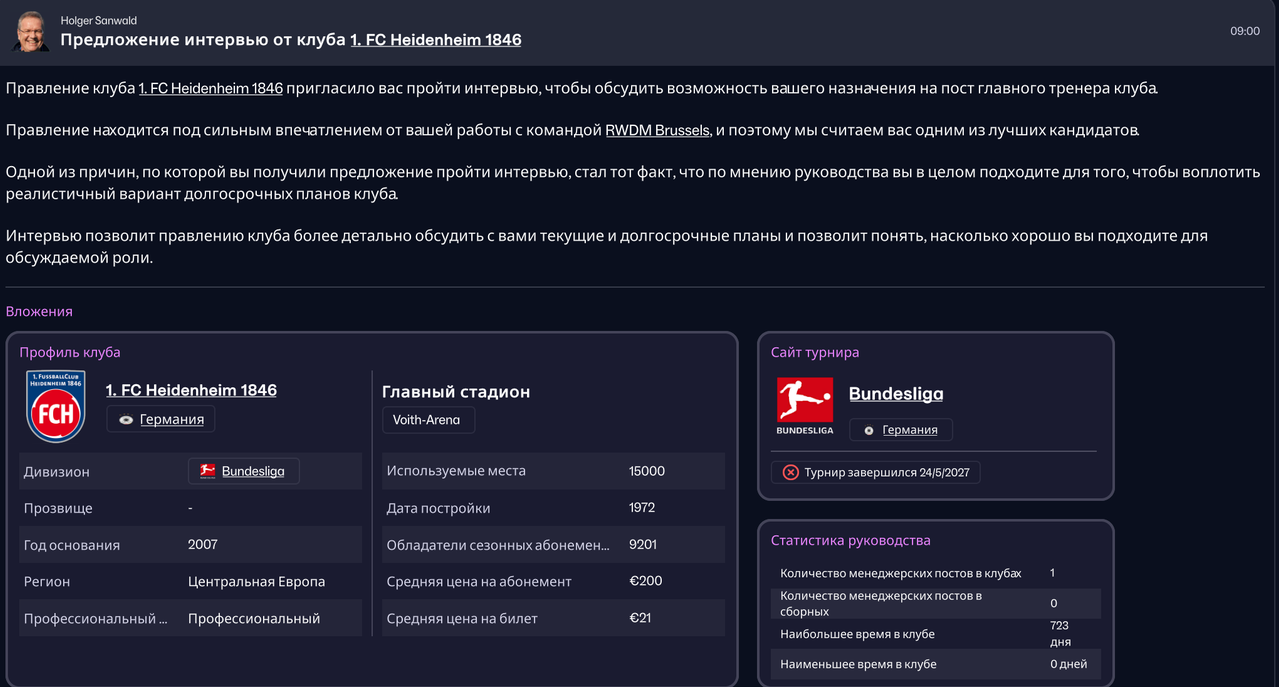The width and height of the screenshot is (1279, 687).
Task: Click the Германия button under Bundesliga heading
Action: click(x=900, y=430)
